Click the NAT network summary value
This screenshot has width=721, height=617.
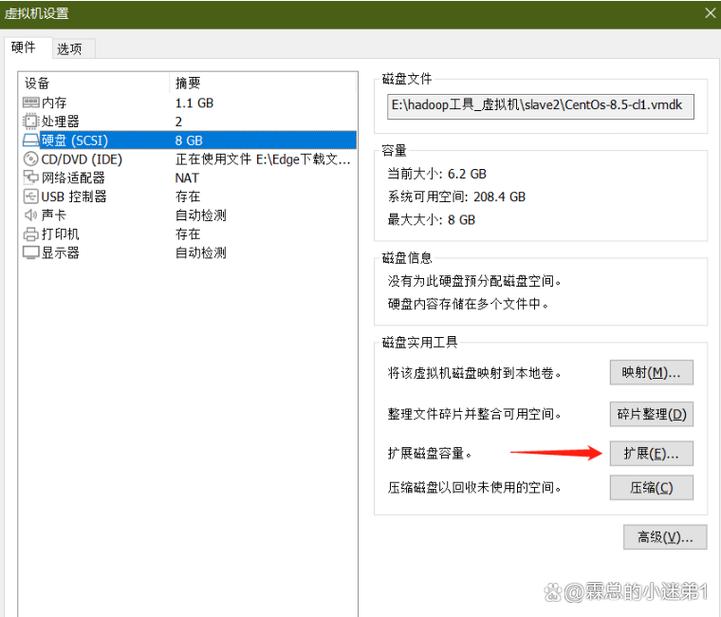(x=187, y=177)
